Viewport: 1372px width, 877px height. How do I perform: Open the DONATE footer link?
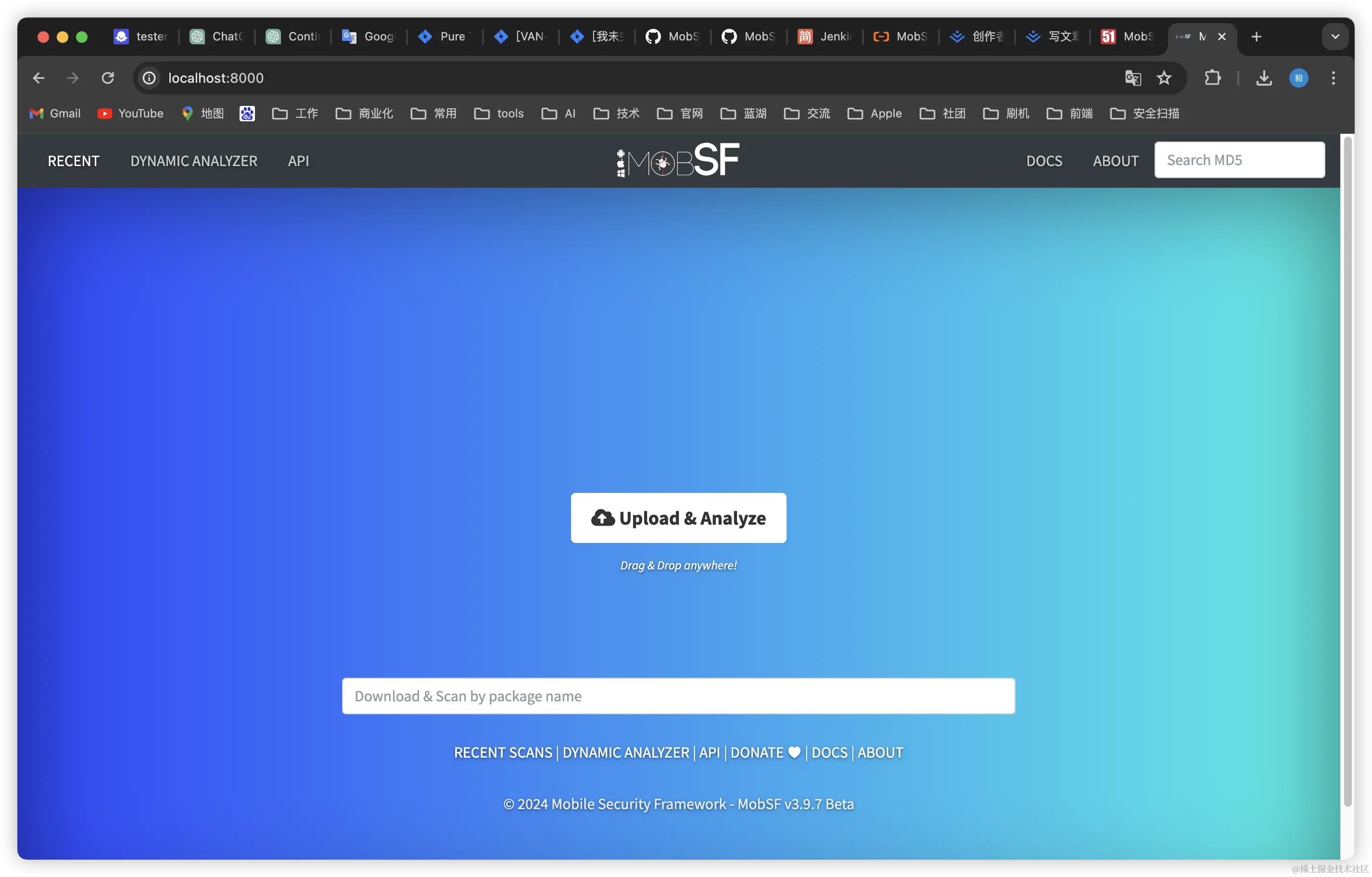tap(765, 752)
